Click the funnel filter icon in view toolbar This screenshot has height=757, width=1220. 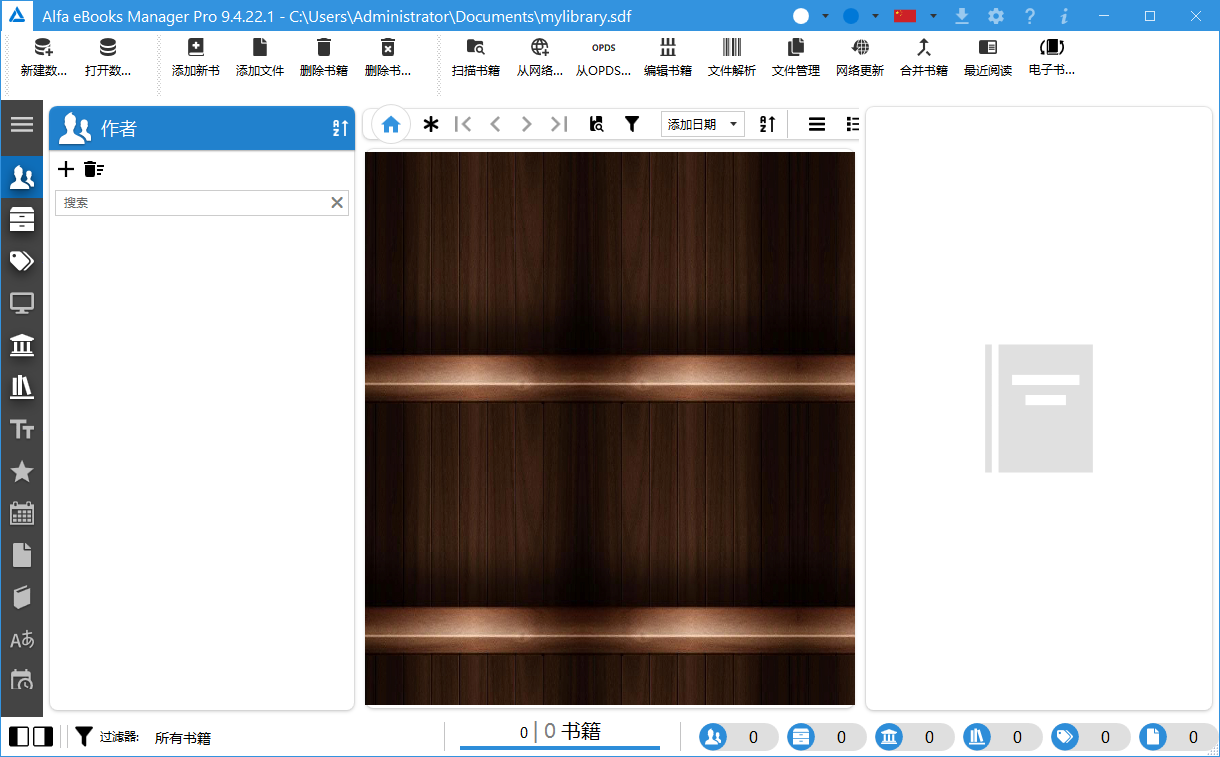632,124
